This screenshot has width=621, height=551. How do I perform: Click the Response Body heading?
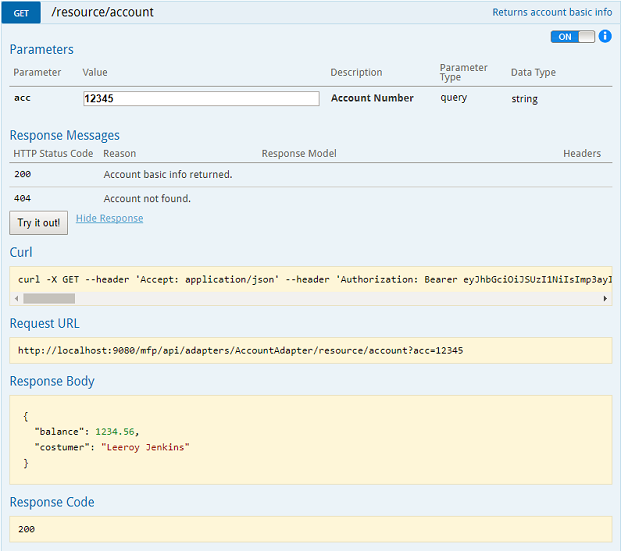pyautogui.click(x=52, y=381)
